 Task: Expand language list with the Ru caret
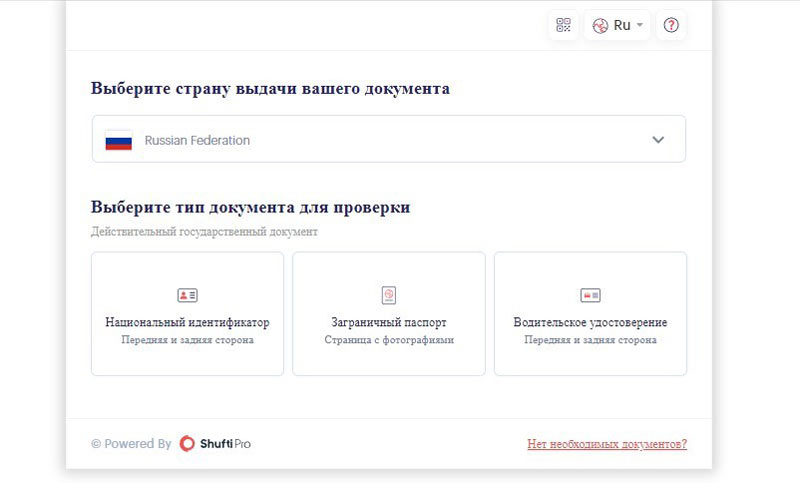tap(640, 25)
